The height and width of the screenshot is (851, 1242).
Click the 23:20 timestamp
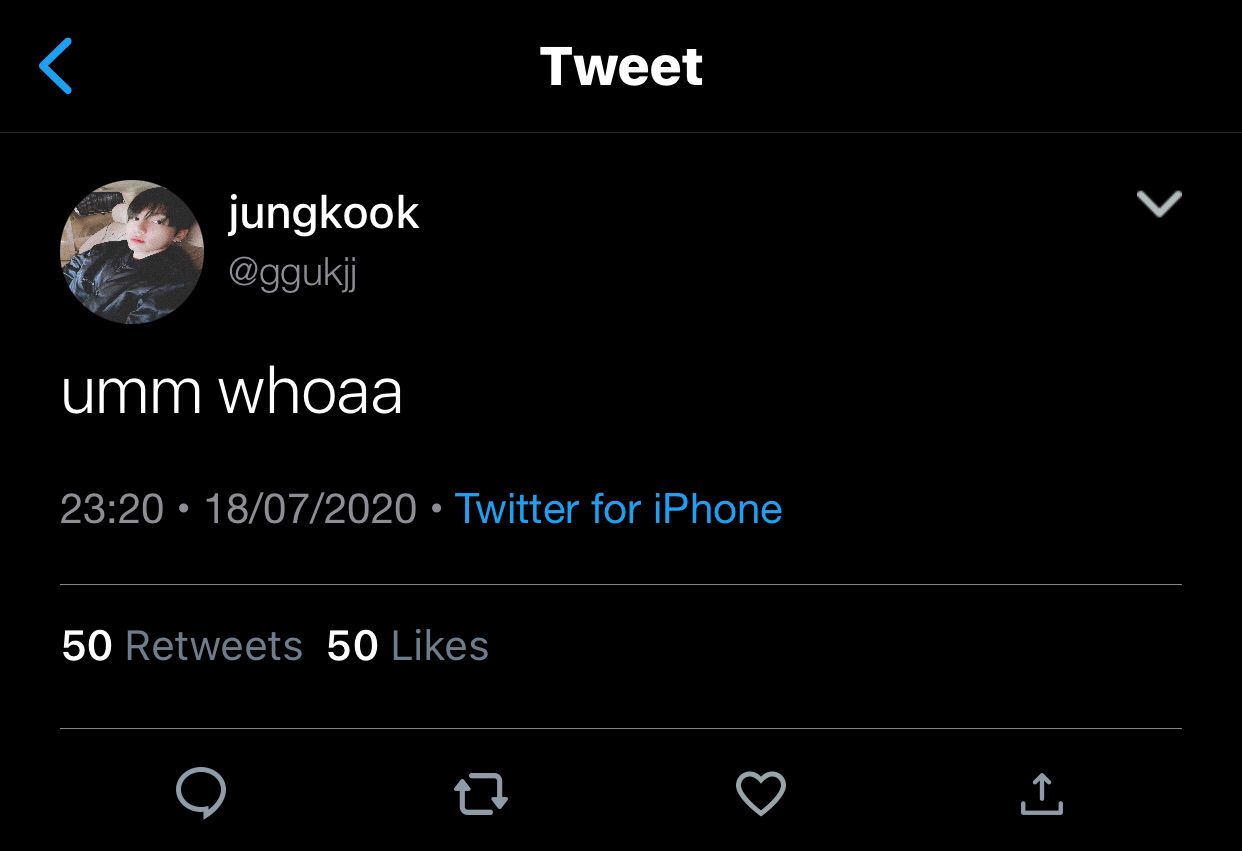click(111, 509)
